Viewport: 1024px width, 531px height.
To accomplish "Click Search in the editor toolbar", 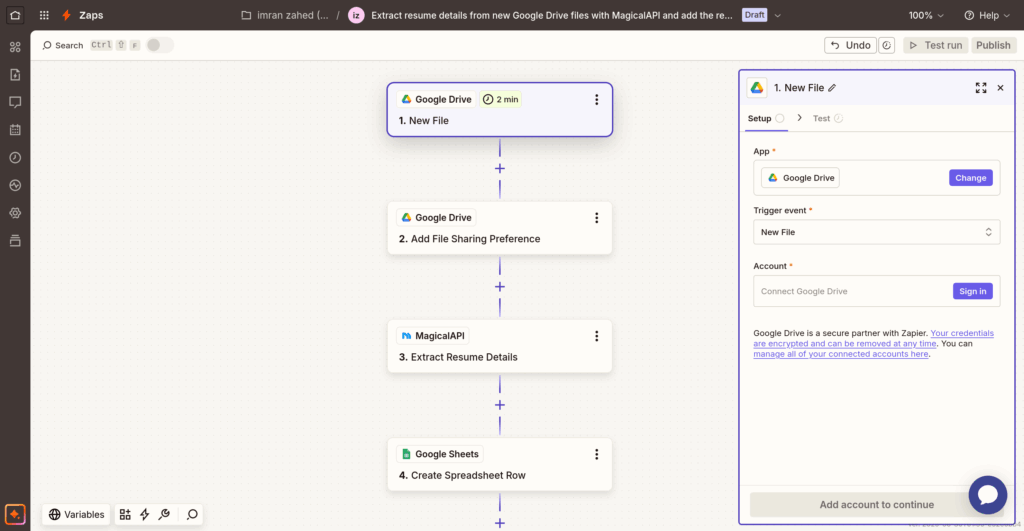I will point(63,45).
